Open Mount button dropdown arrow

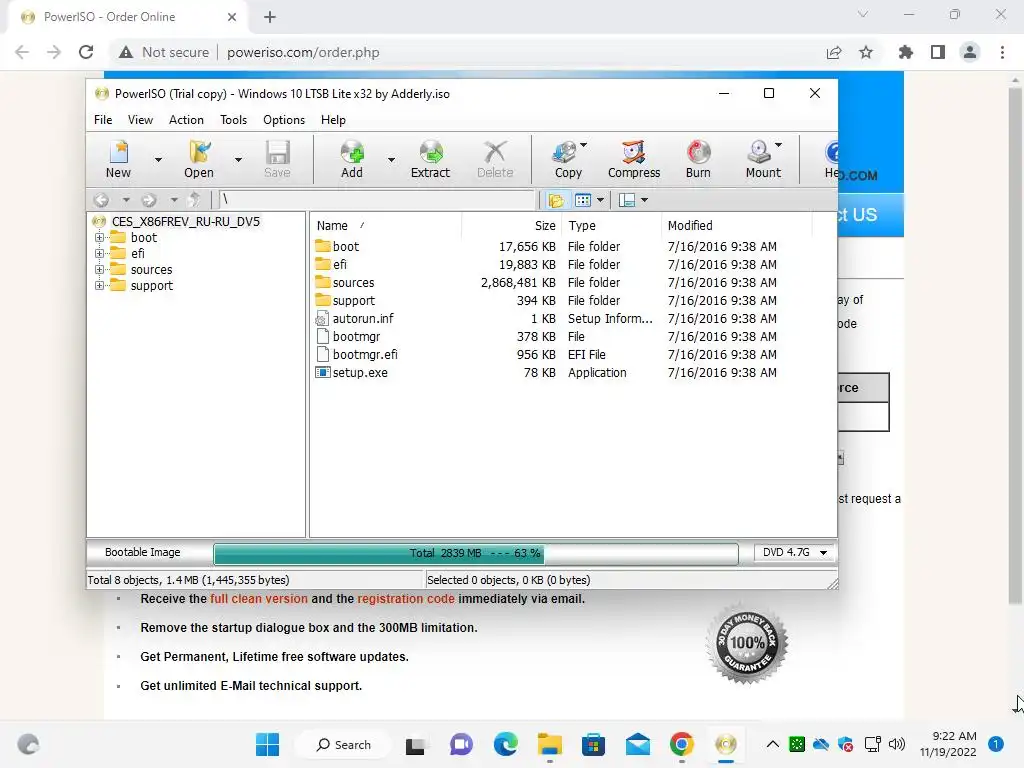pos(778,145)
